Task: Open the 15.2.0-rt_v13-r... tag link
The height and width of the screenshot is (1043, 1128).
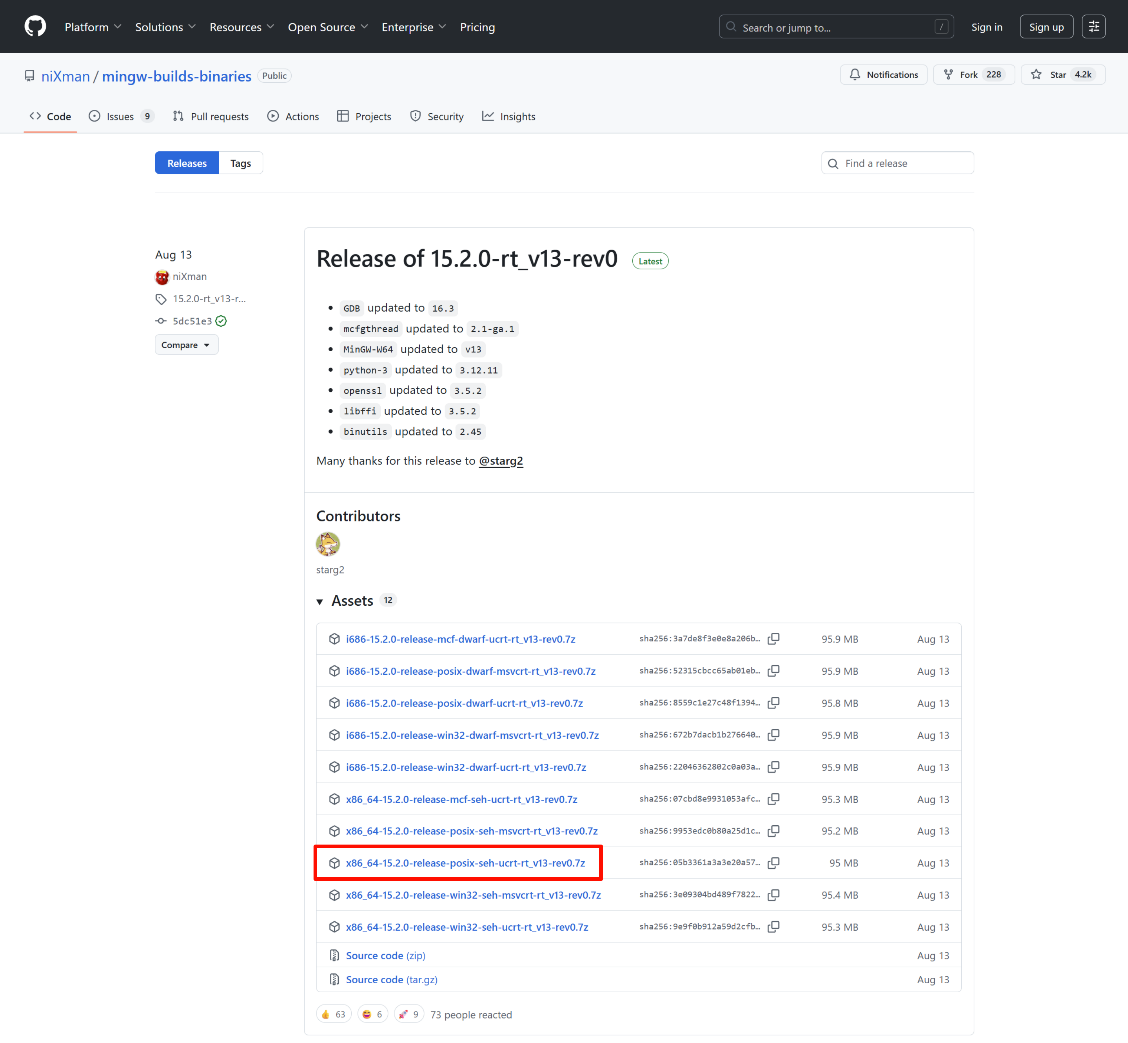Action: click(x=209, y=299)
